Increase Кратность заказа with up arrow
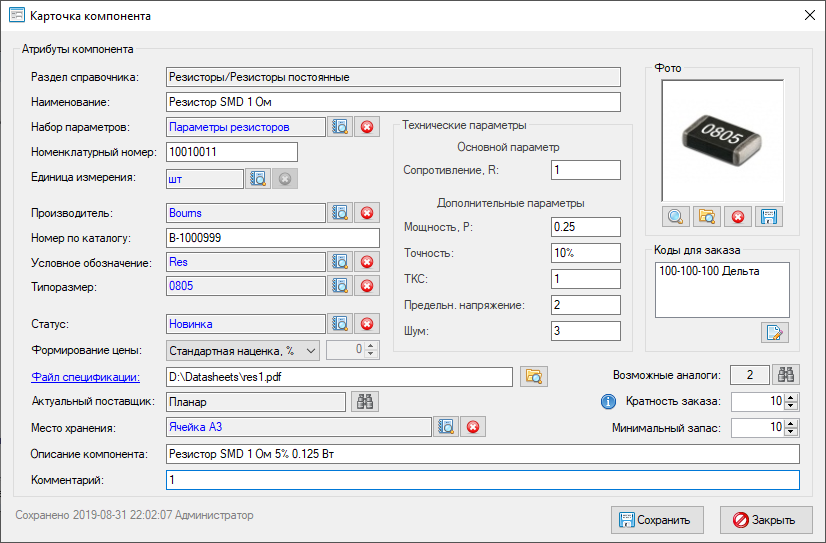This screenshot has width=826, height=543. coord(791,397)
